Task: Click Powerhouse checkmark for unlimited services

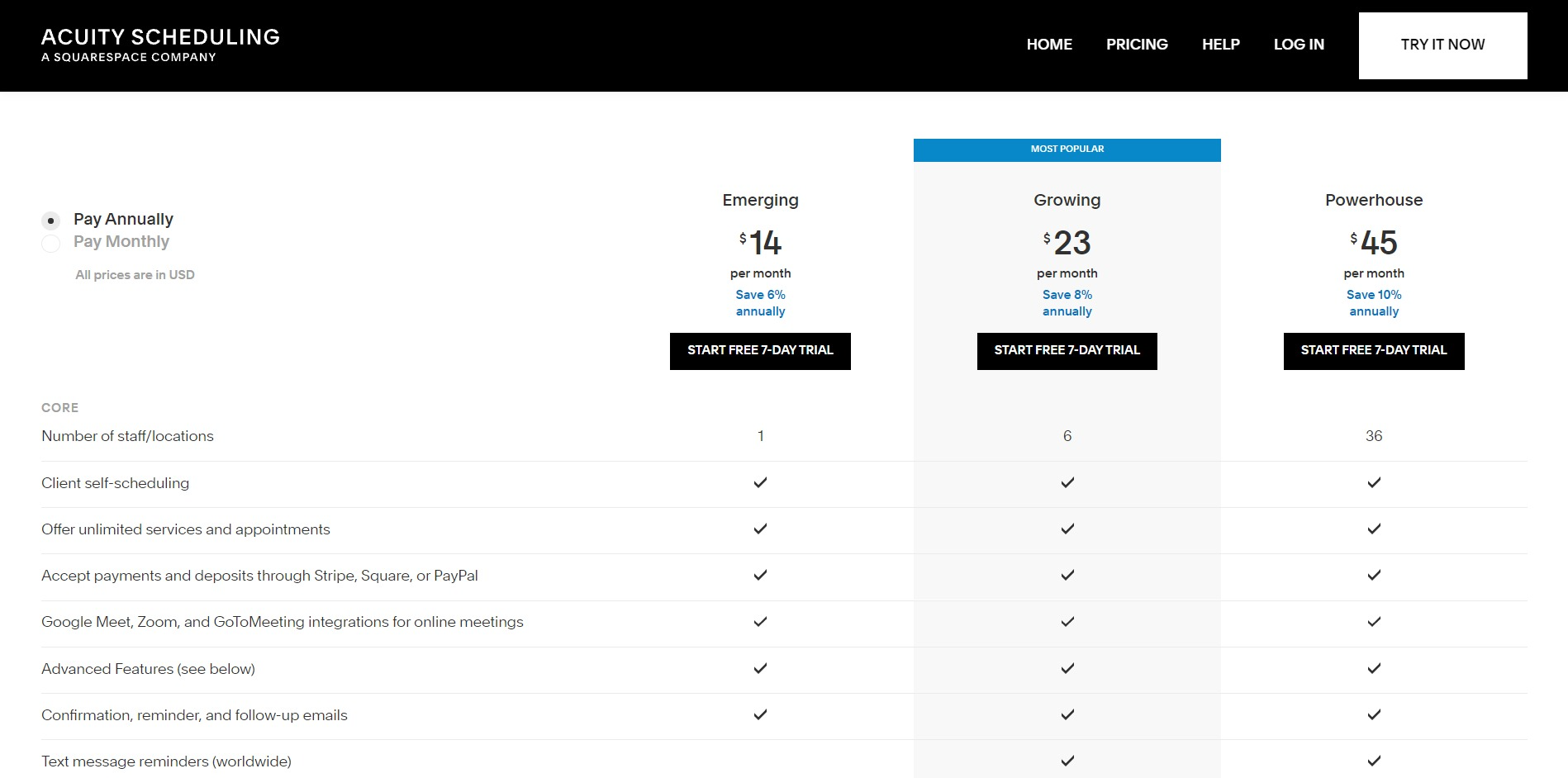Action: [1374, 529]
